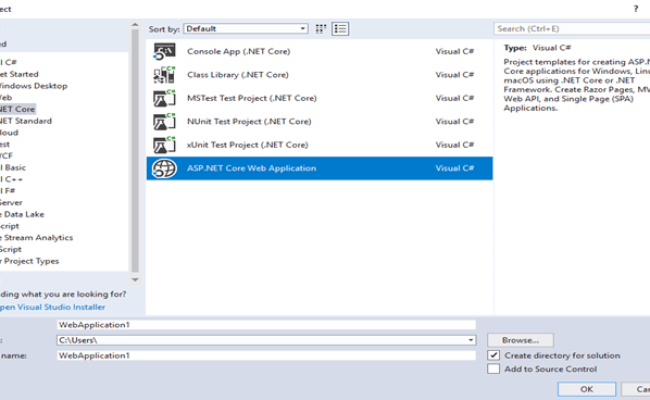Select the Stream Analytics category
The image size is (650, 400).
pos(36,238)
